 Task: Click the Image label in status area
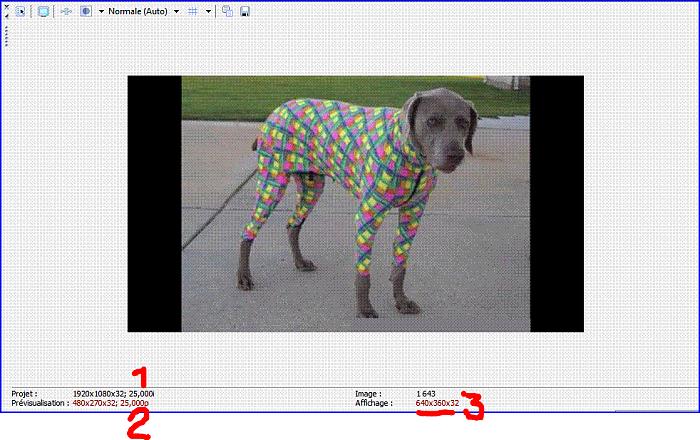(x=368, y=394)
